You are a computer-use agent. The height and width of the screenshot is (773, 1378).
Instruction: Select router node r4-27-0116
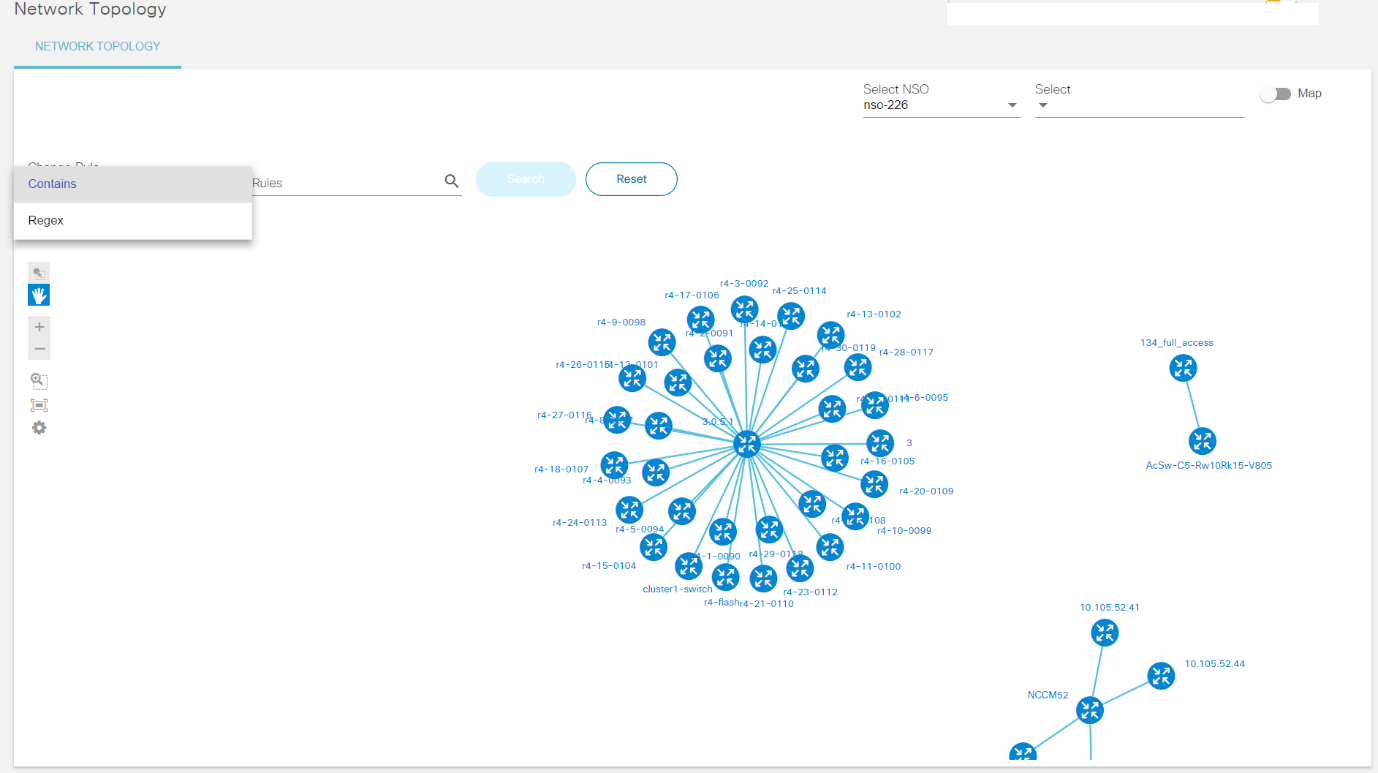[617, 419]
